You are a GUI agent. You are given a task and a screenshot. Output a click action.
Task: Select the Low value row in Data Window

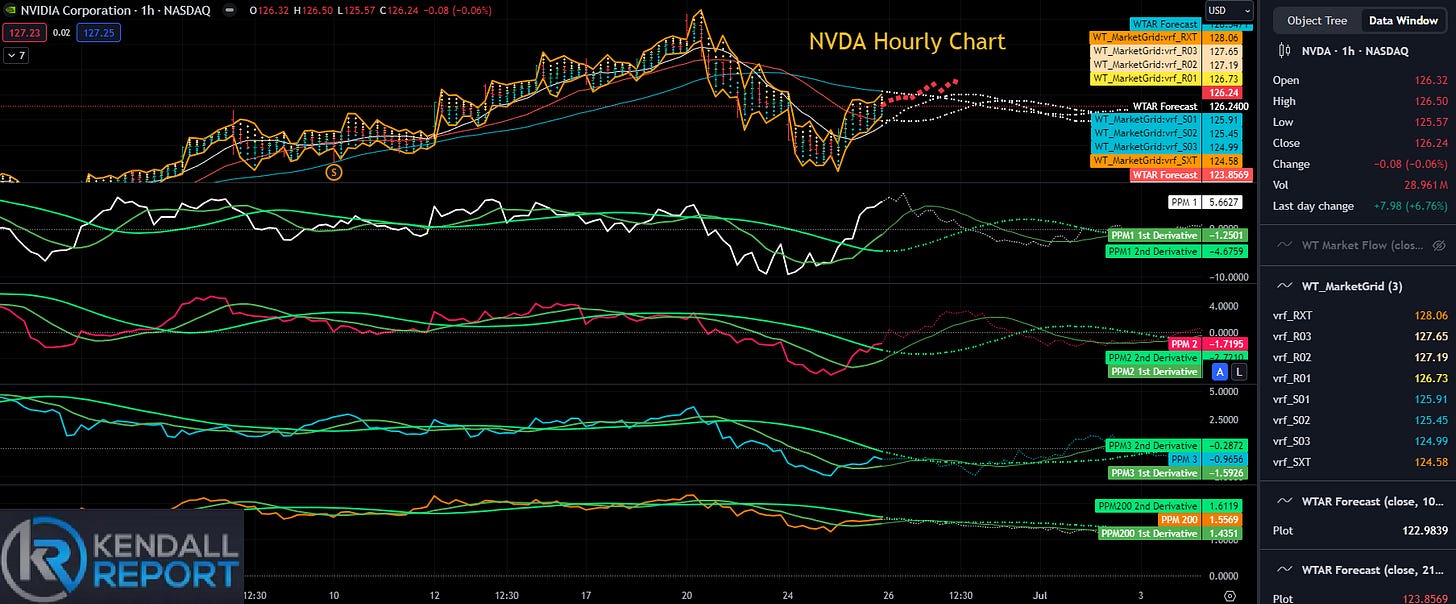click(x=1362, y=122)
